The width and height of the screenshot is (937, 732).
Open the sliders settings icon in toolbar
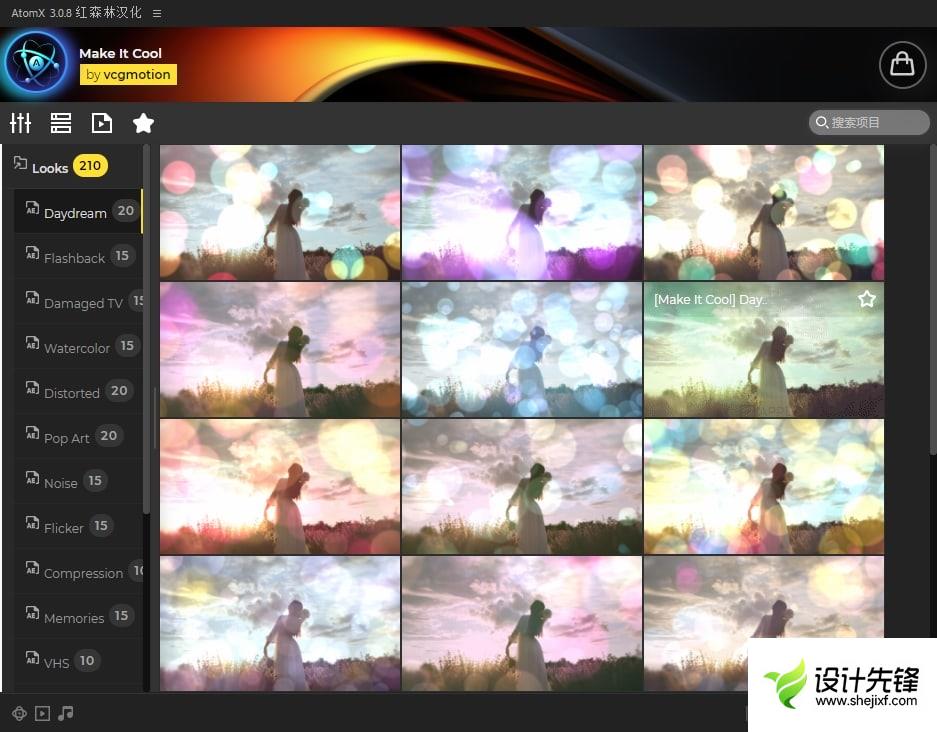21,123
